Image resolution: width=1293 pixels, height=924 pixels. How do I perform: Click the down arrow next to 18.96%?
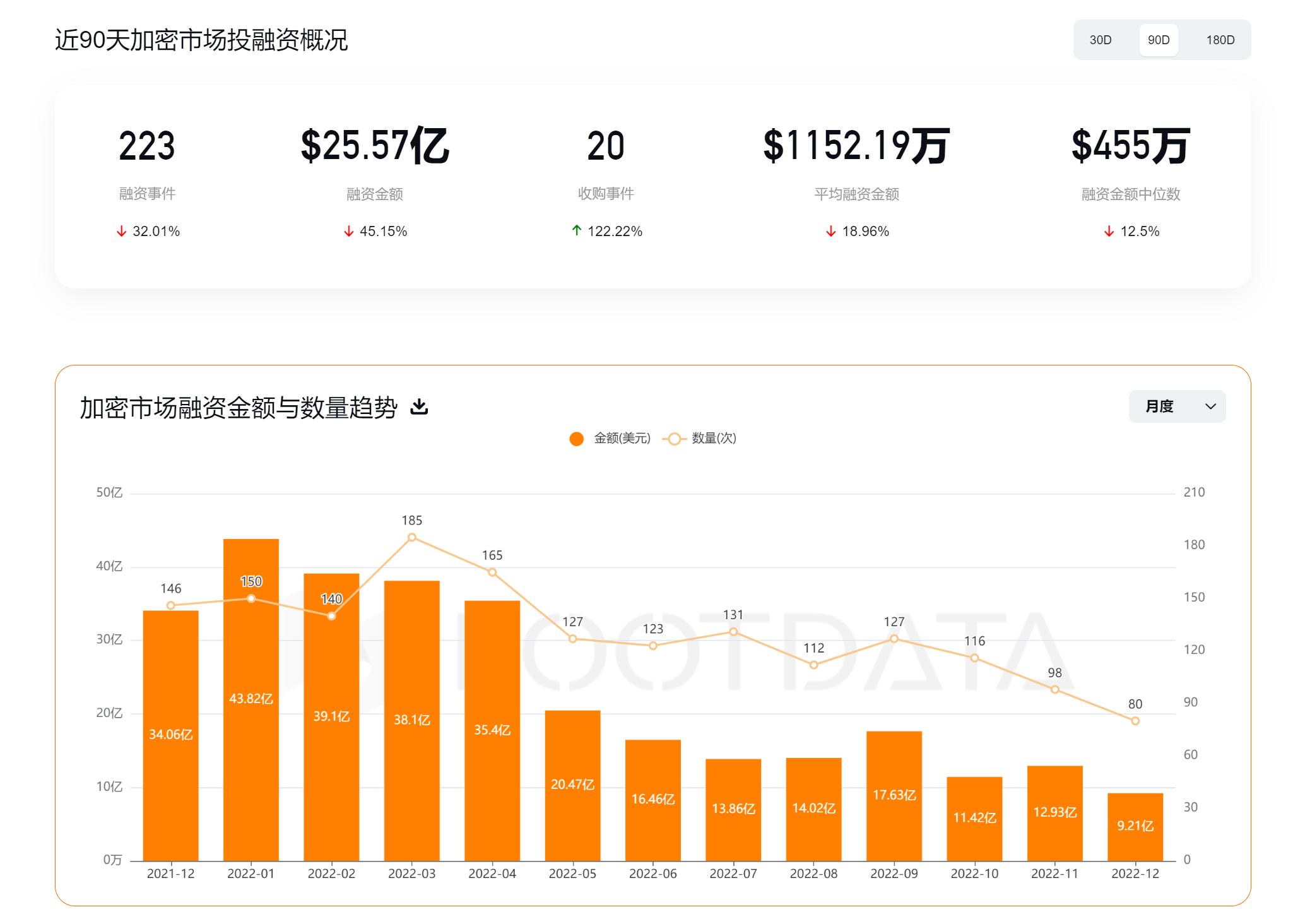(830, 232)
